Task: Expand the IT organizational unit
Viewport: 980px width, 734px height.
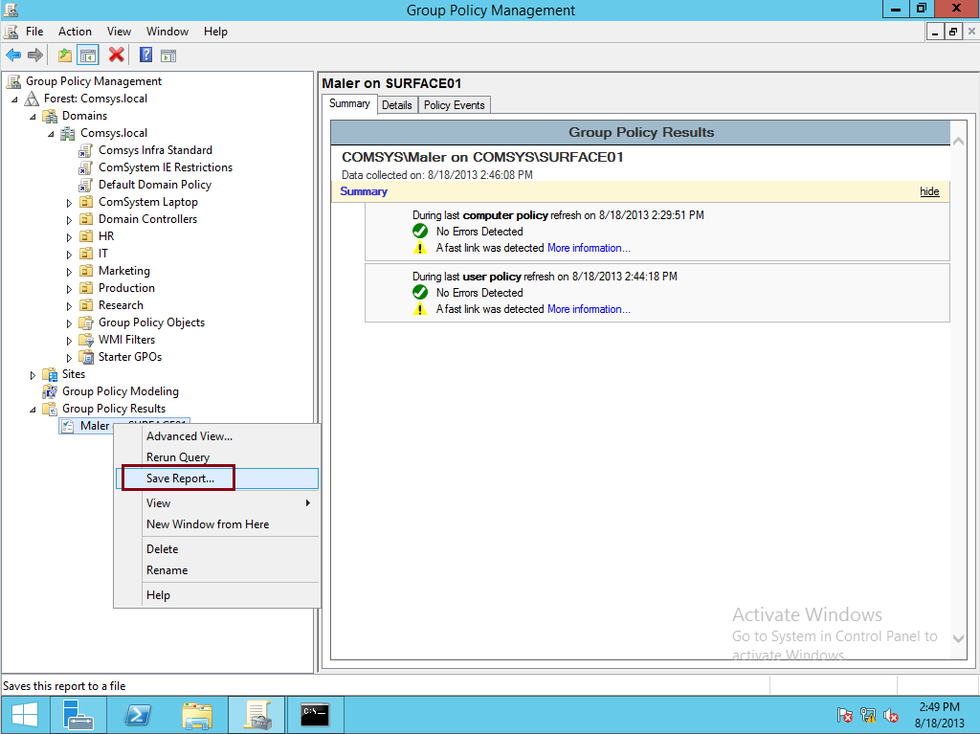Action: (x=69, y=254)
